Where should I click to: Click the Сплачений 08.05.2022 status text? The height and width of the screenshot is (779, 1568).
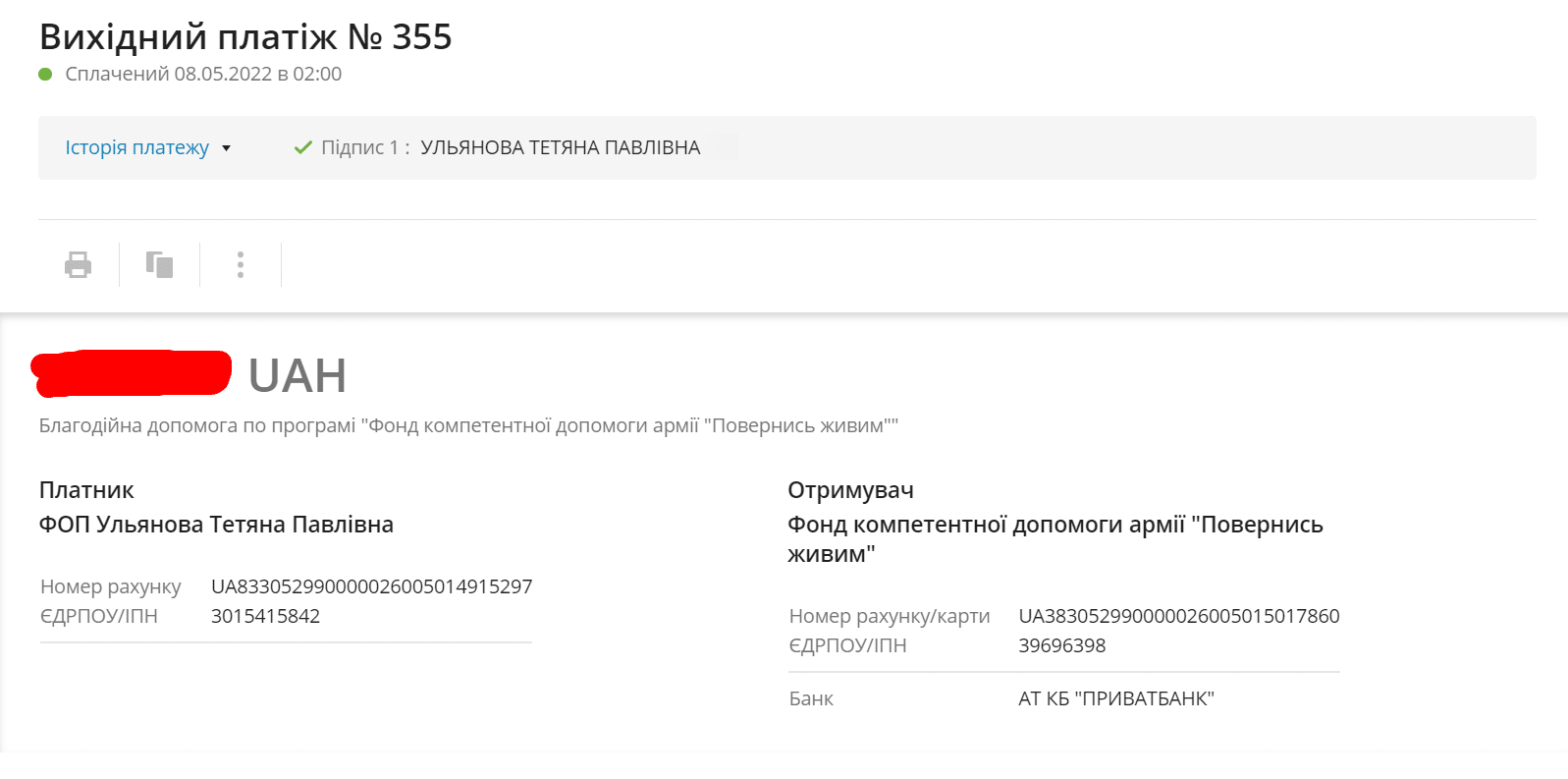tap(203, 74)
